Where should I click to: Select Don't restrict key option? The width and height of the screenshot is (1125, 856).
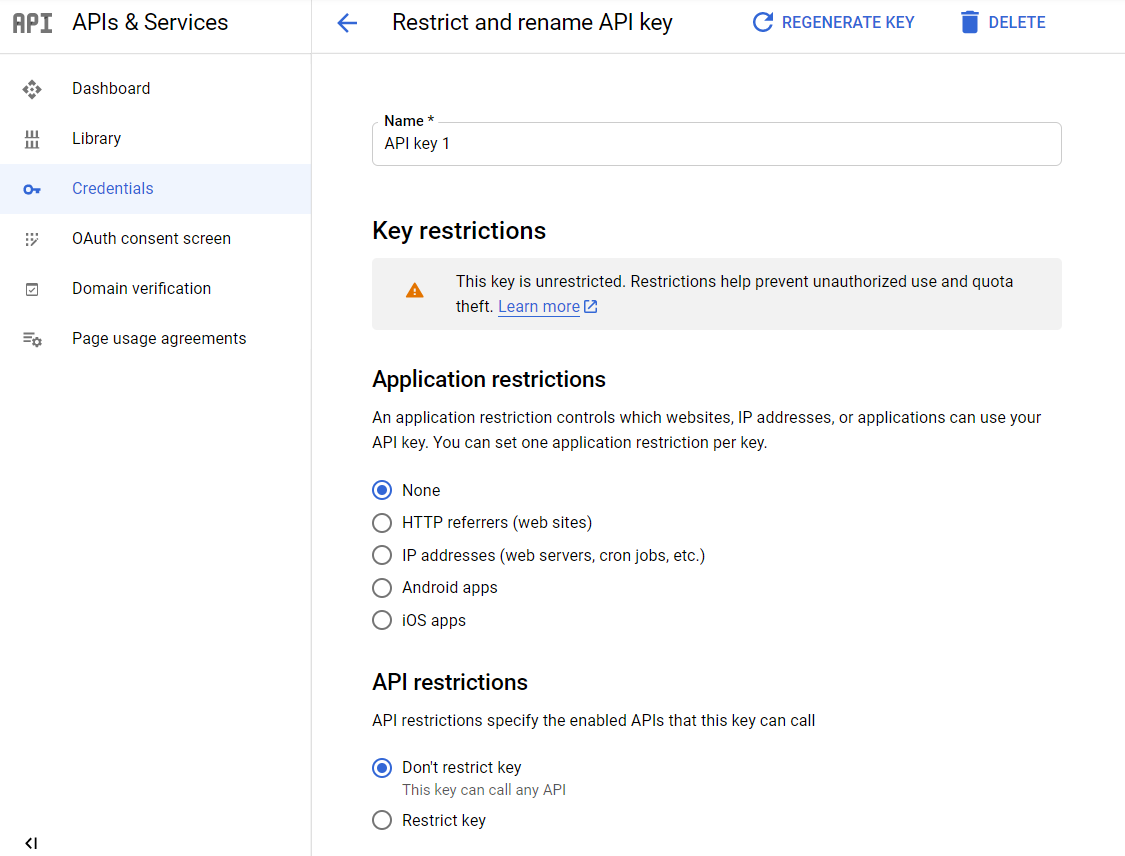pos(382,768)
